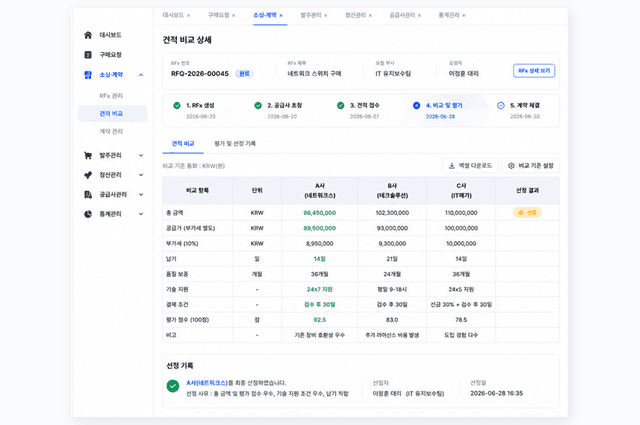Open the 평가 및 선정 기록 sub-tab
The width and height of the screenshot is (640, 425).
click(235, 144)
